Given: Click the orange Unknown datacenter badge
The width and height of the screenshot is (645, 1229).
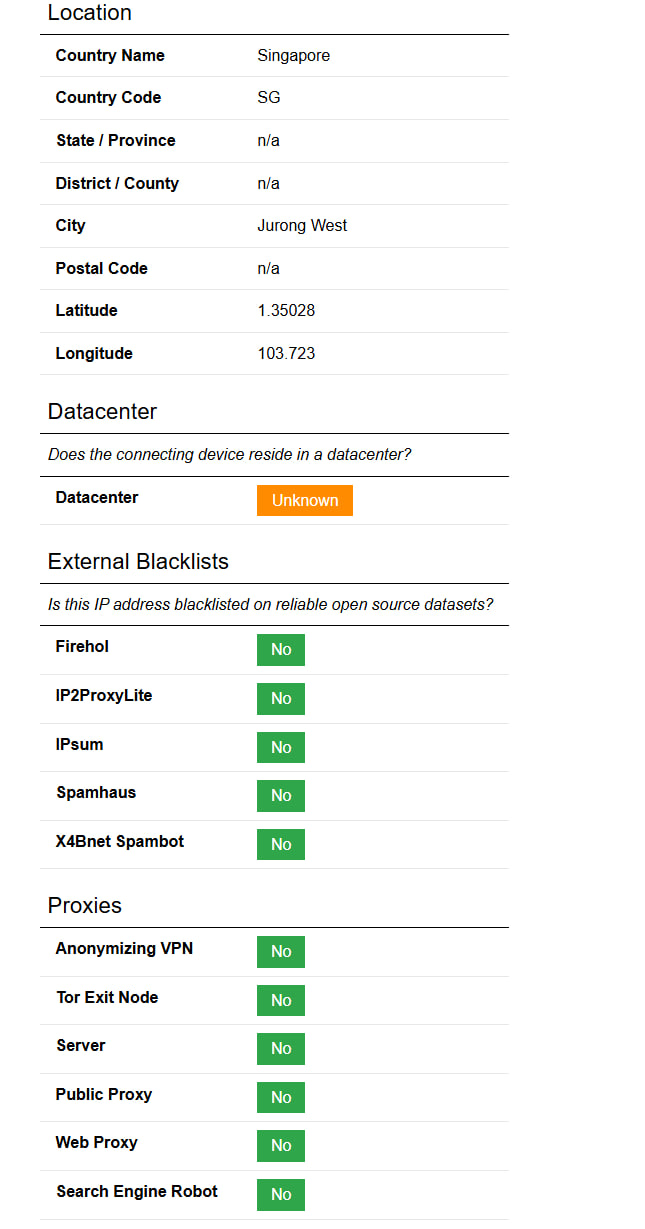Looking at the screenshot, I should [x=305, y=500].
